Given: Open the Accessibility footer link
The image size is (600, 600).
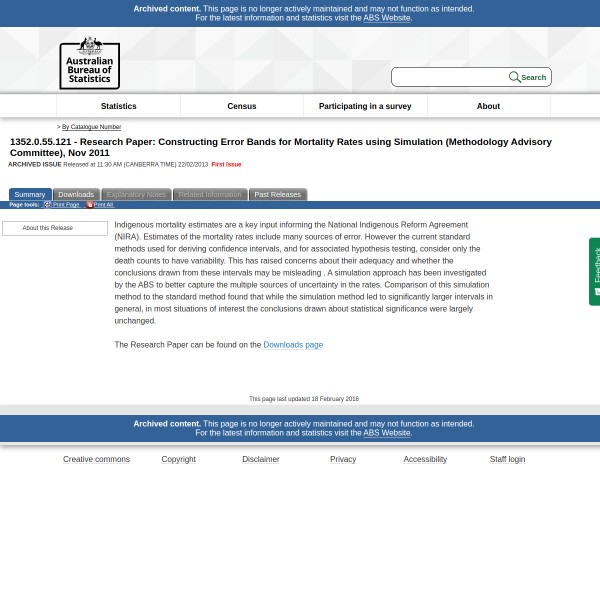Looking at the screenshot, I should click(x=425, y=459).
